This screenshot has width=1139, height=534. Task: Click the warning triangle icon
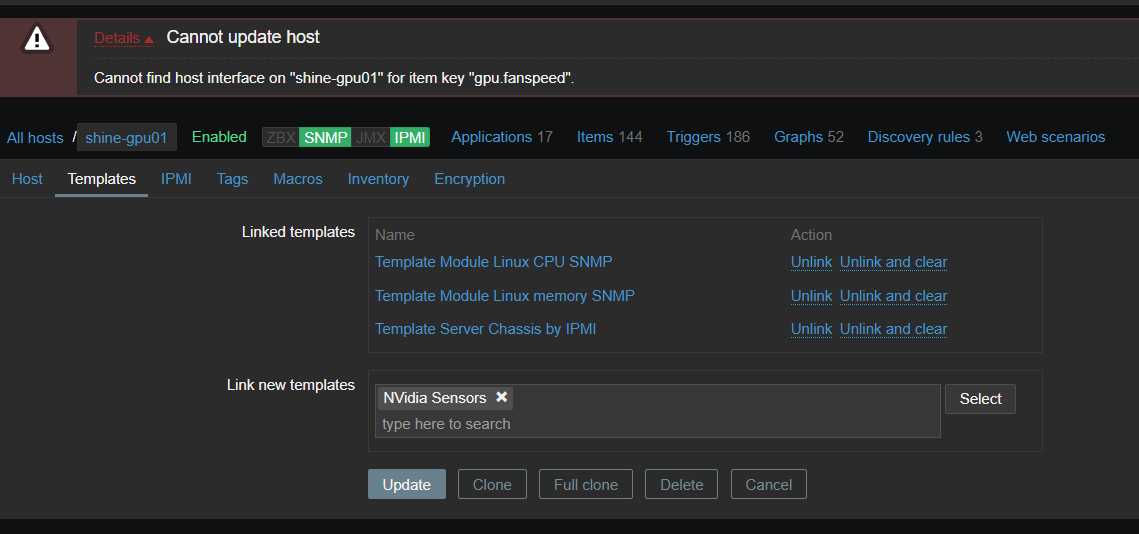(x=37, y=39)
